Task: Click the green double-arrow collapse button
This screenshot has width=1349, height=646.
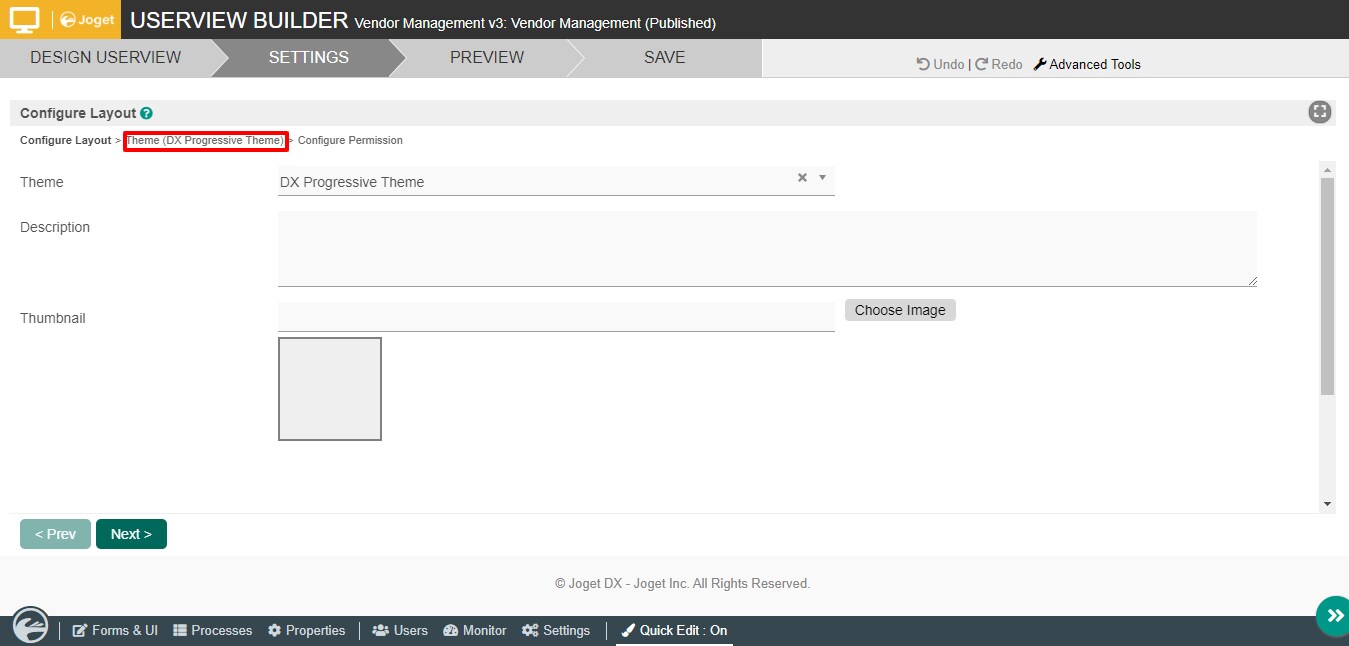Action: [1333, 615]
